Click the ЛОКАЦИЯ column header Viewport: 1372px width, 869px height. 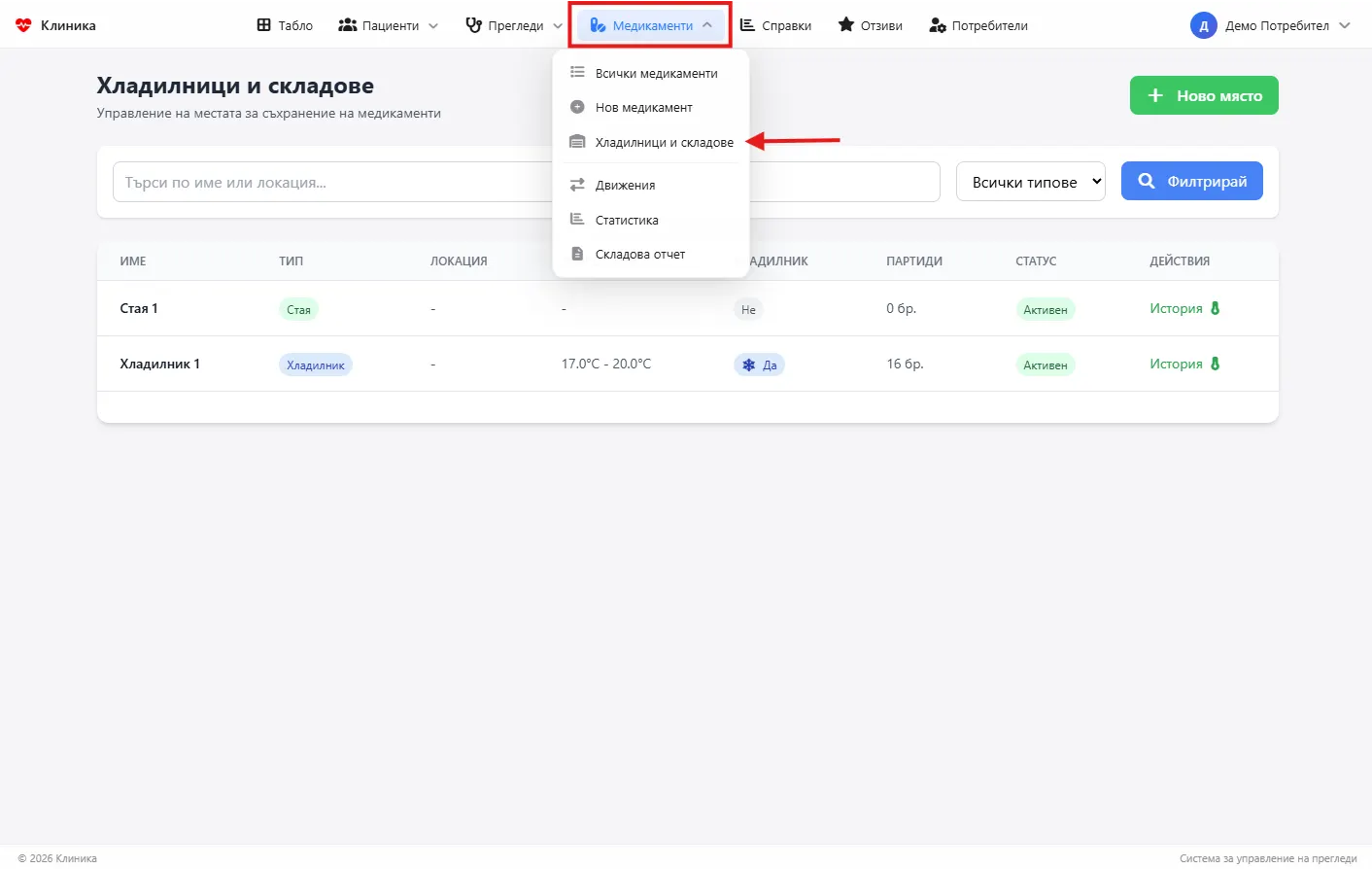click(459, 261)
